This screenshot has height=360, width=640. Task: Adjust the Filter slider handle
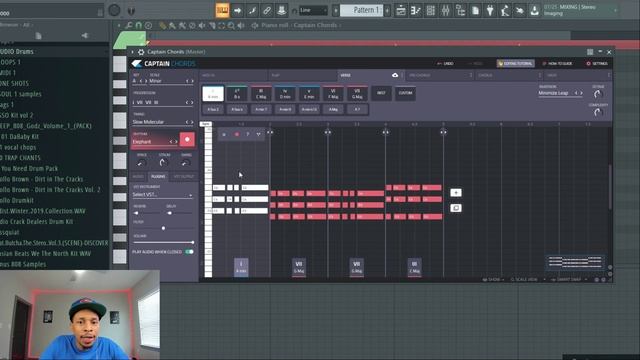[x=163, y=228]
